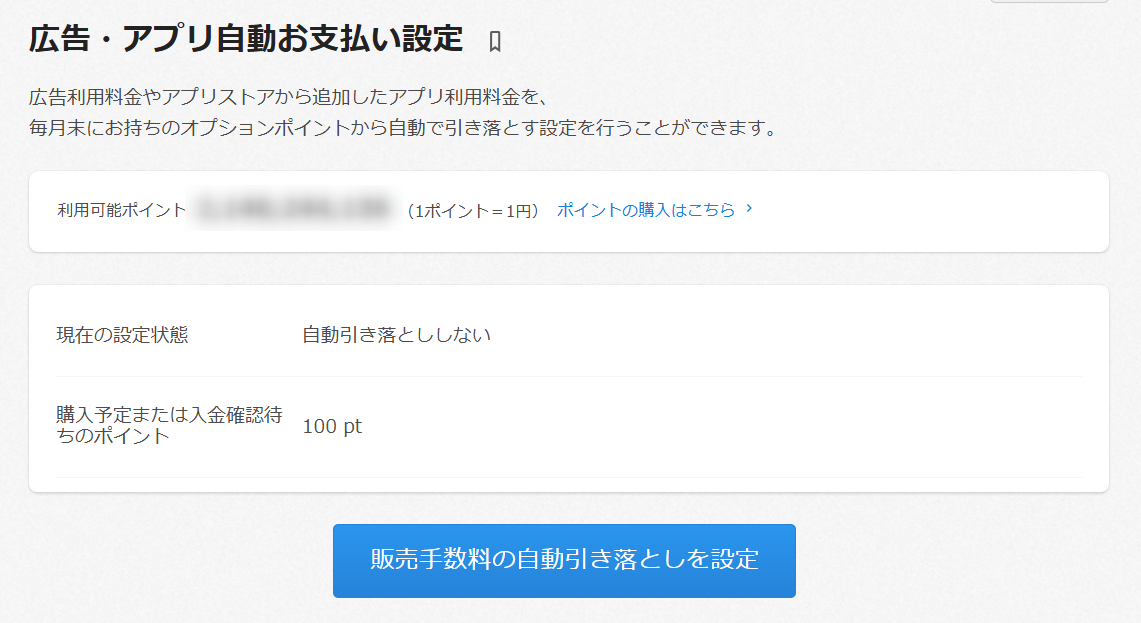Select the blurred available points value

click(294, 210)
